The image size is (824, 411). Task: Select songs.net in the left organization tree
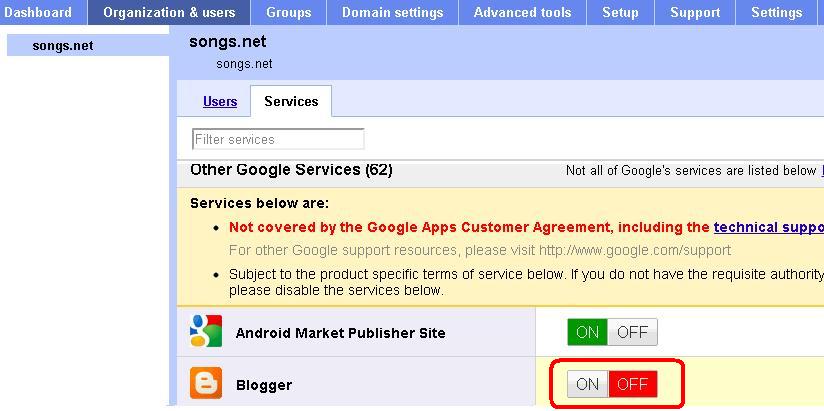tap(88, 46)
